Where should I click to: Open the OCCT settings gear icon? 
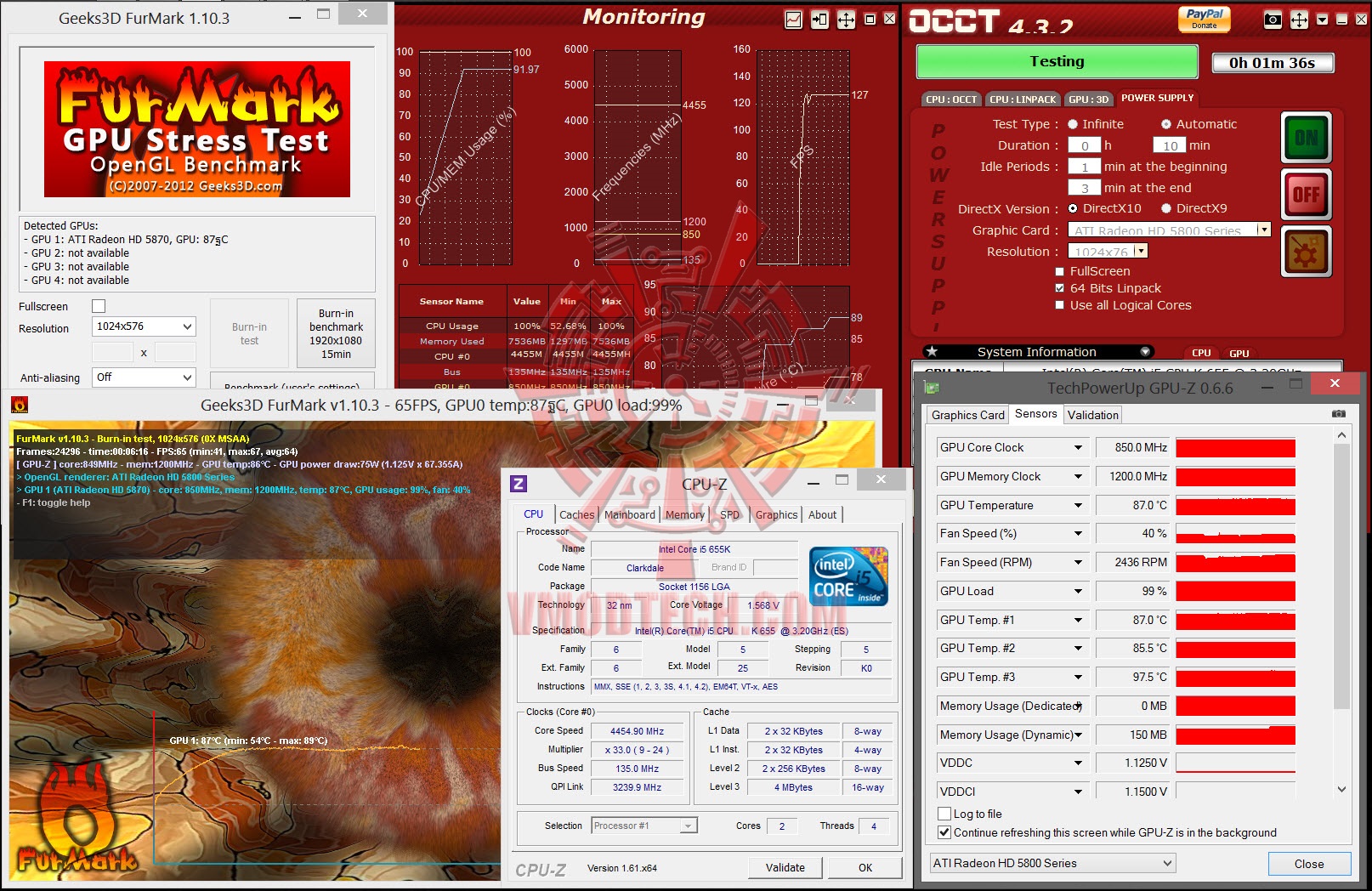click(x=1307, y=253)
